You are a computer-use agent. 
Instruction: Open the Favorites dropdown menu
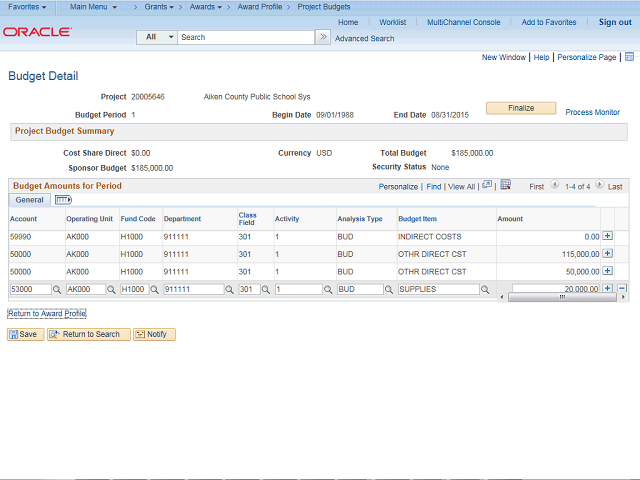(x=28, y=7)
